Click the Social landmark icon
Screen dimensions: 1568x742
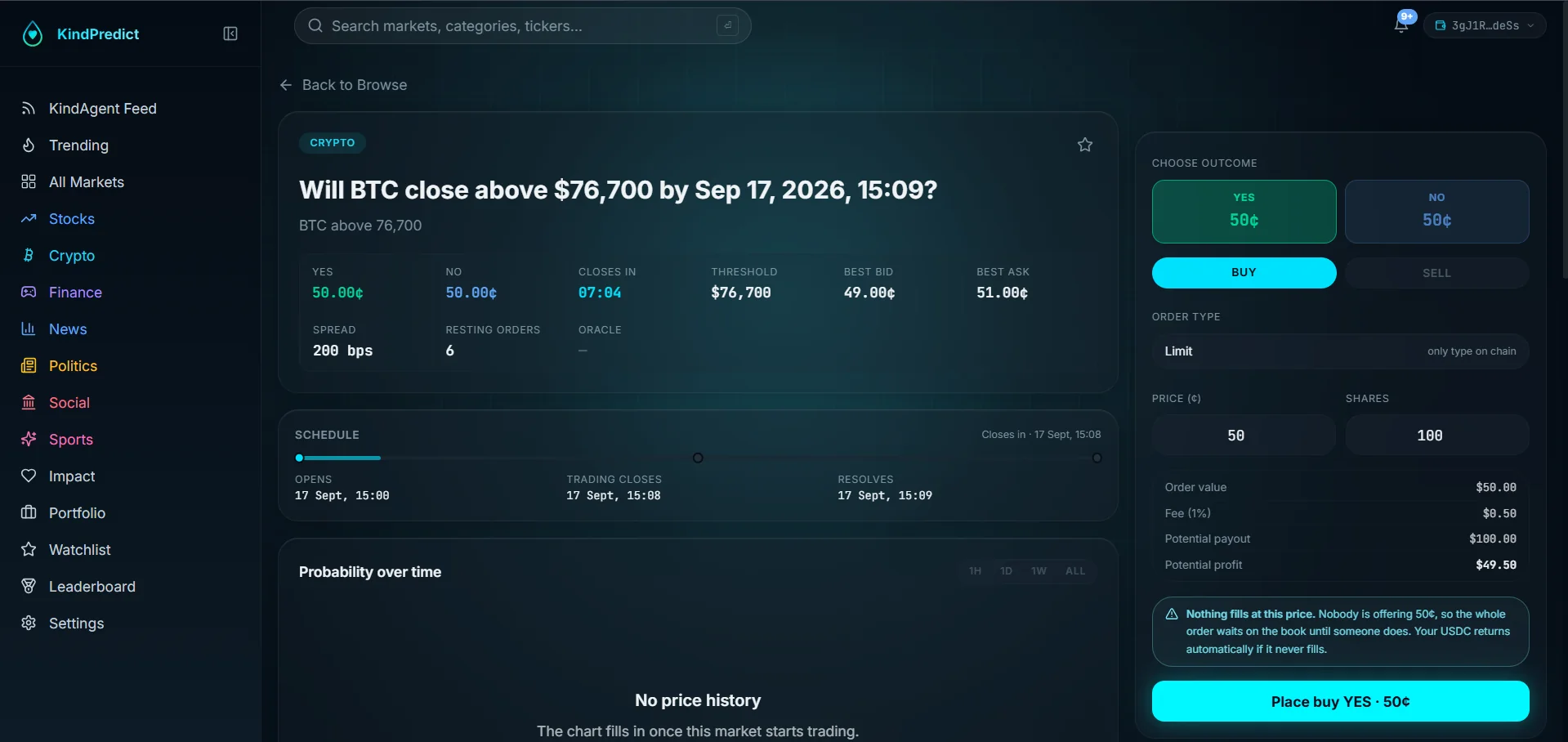(29, 403)
